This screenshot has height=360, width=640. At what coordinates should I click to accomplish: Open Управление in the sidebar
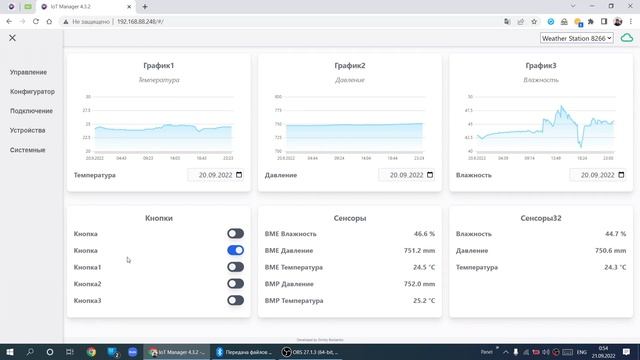click(x=29, y=72)
